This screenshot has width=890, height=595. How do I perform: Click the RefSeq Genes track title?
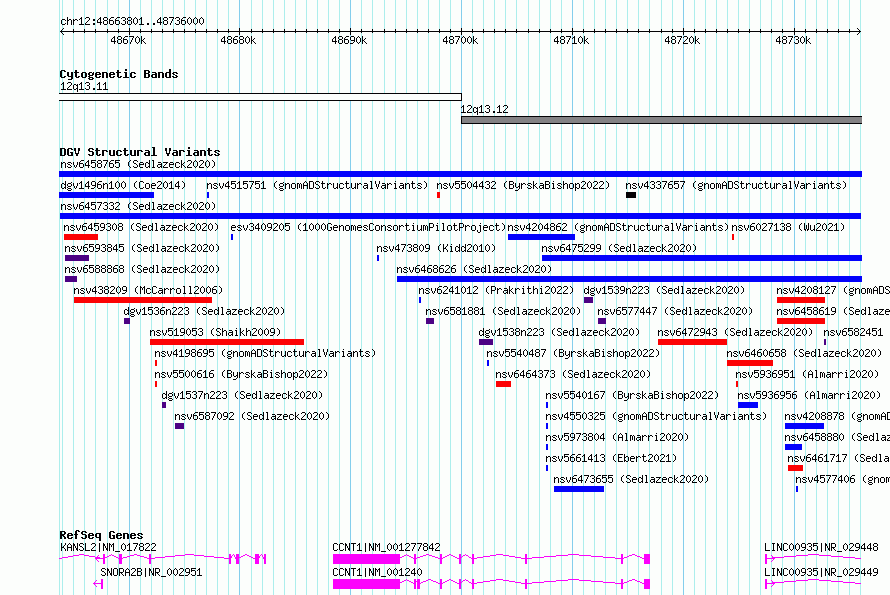101,535
